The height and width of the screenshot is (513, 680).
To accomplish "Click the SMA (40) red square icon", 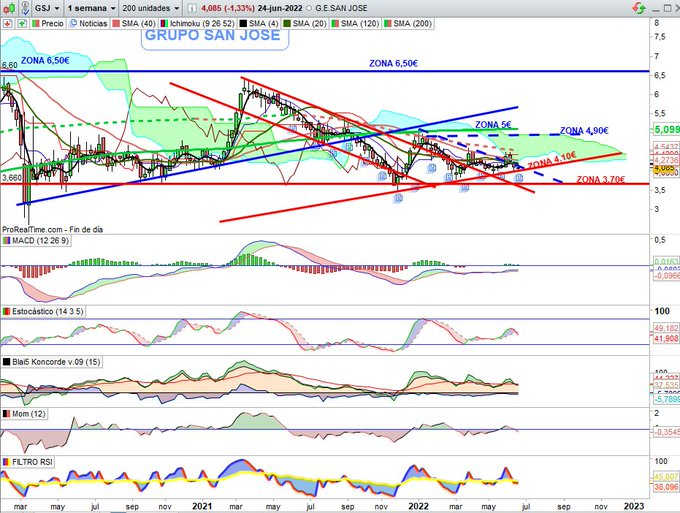I will [x=116, y=23].
